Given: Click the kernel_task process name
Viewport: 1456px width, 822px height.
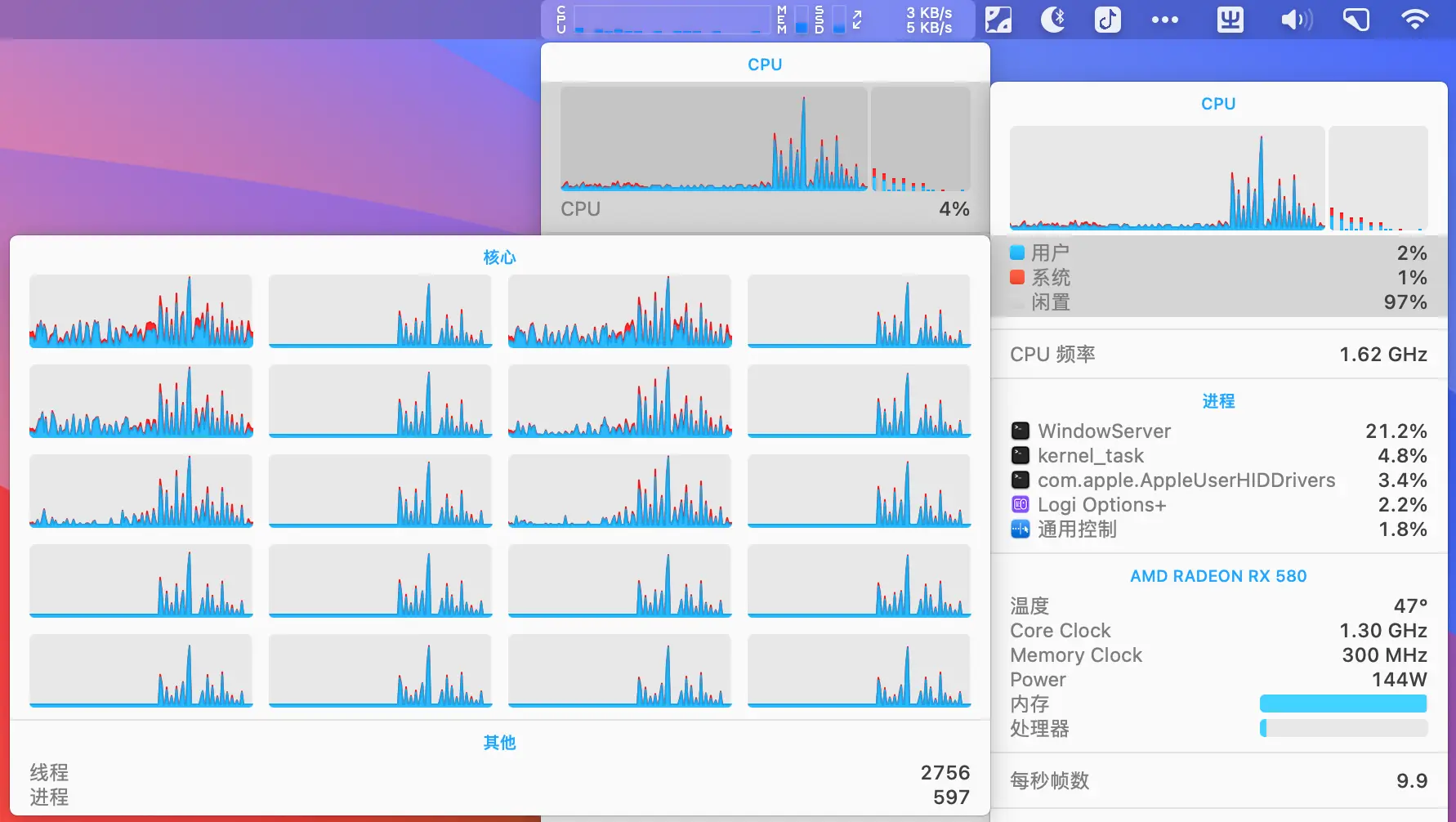Looking at the screenshot, I should pyautogui.click(x=1091, y=455).
